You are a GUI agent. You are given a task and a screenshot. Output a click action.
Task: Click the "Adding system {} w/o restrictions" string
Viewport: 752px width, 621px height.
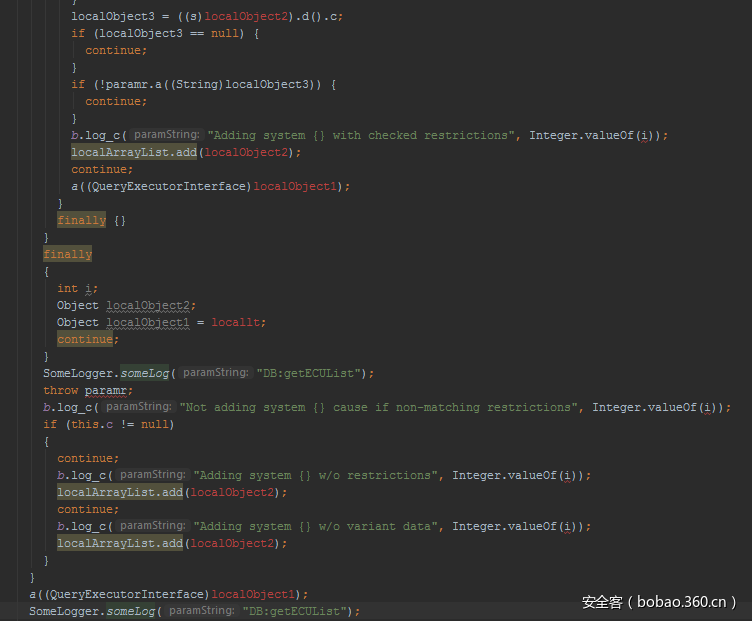(x=316, y=475)
